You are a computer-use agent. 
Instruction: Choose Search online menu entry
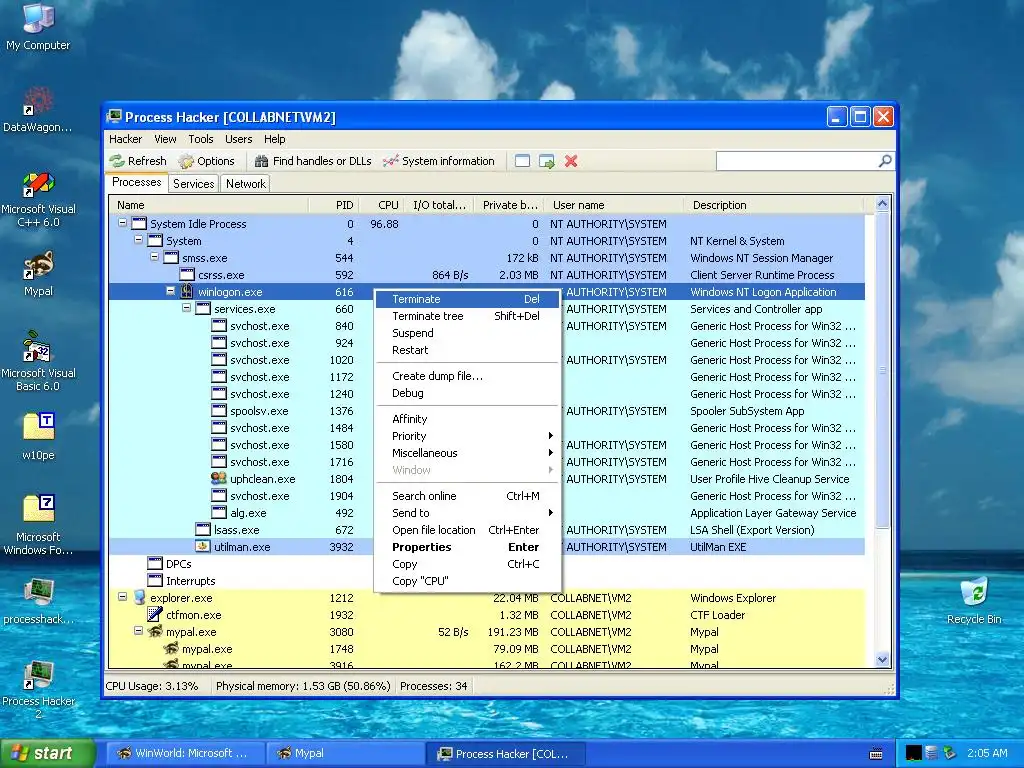(x=468, y=496)
